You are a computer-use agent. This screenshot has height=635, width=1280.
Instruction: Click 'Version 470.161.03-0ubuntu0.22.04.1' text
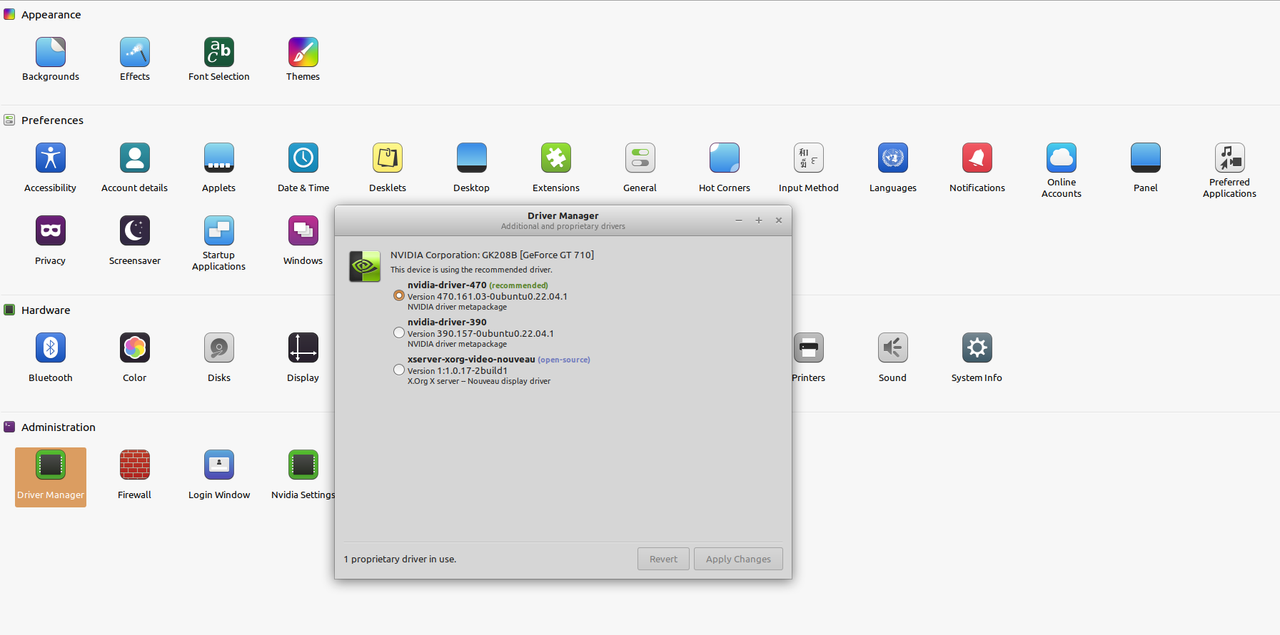tap(487, 296)
